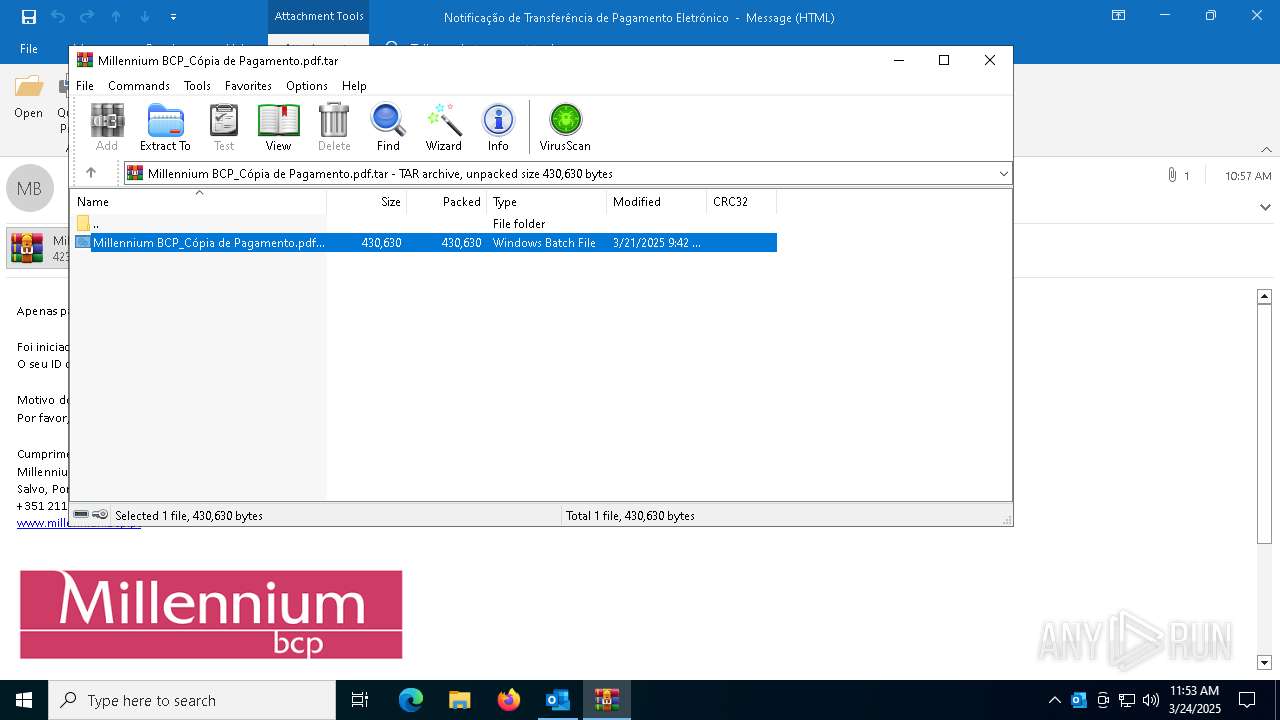Show archive Info
The width and height of the screenshot is (1280, 720).
pyautogui.click(x=498, y=127)
